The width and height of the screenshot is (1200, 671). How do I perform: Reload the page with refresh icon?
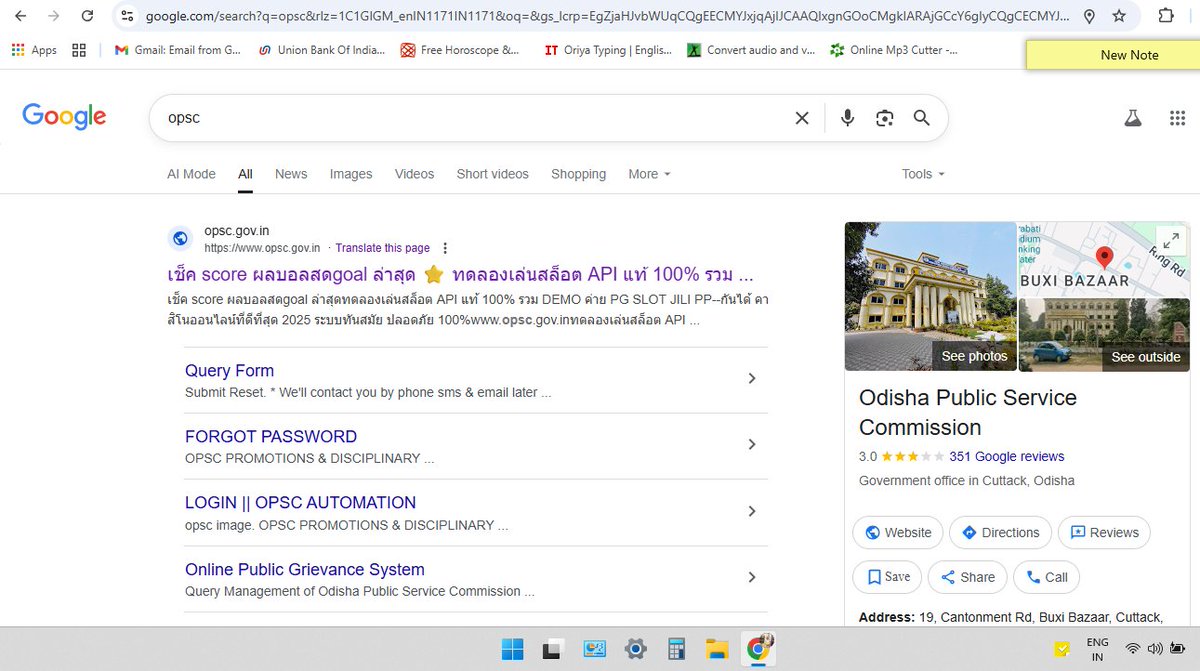pos(87,16)
